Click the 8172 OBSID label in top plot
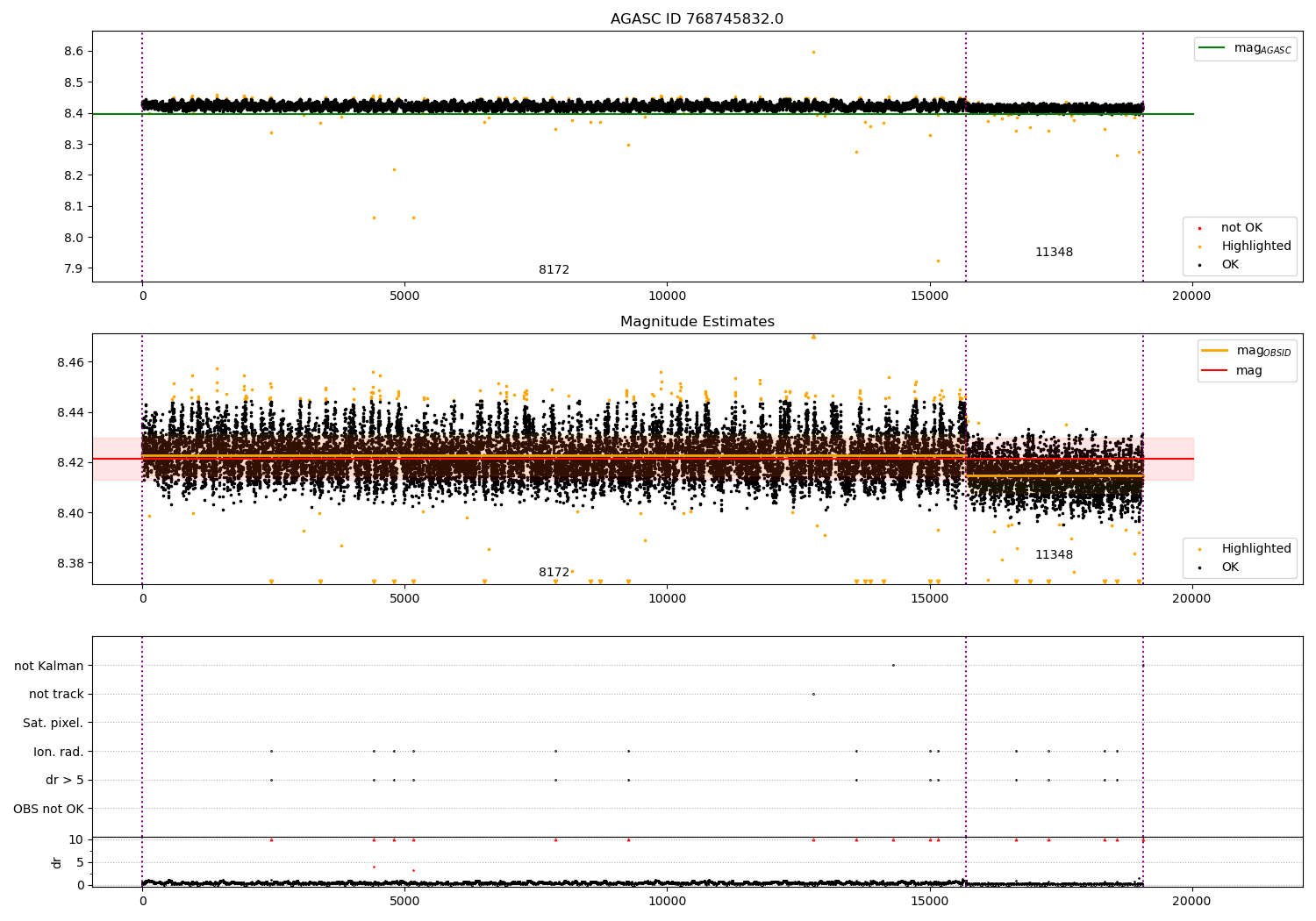 pos(554,270)
